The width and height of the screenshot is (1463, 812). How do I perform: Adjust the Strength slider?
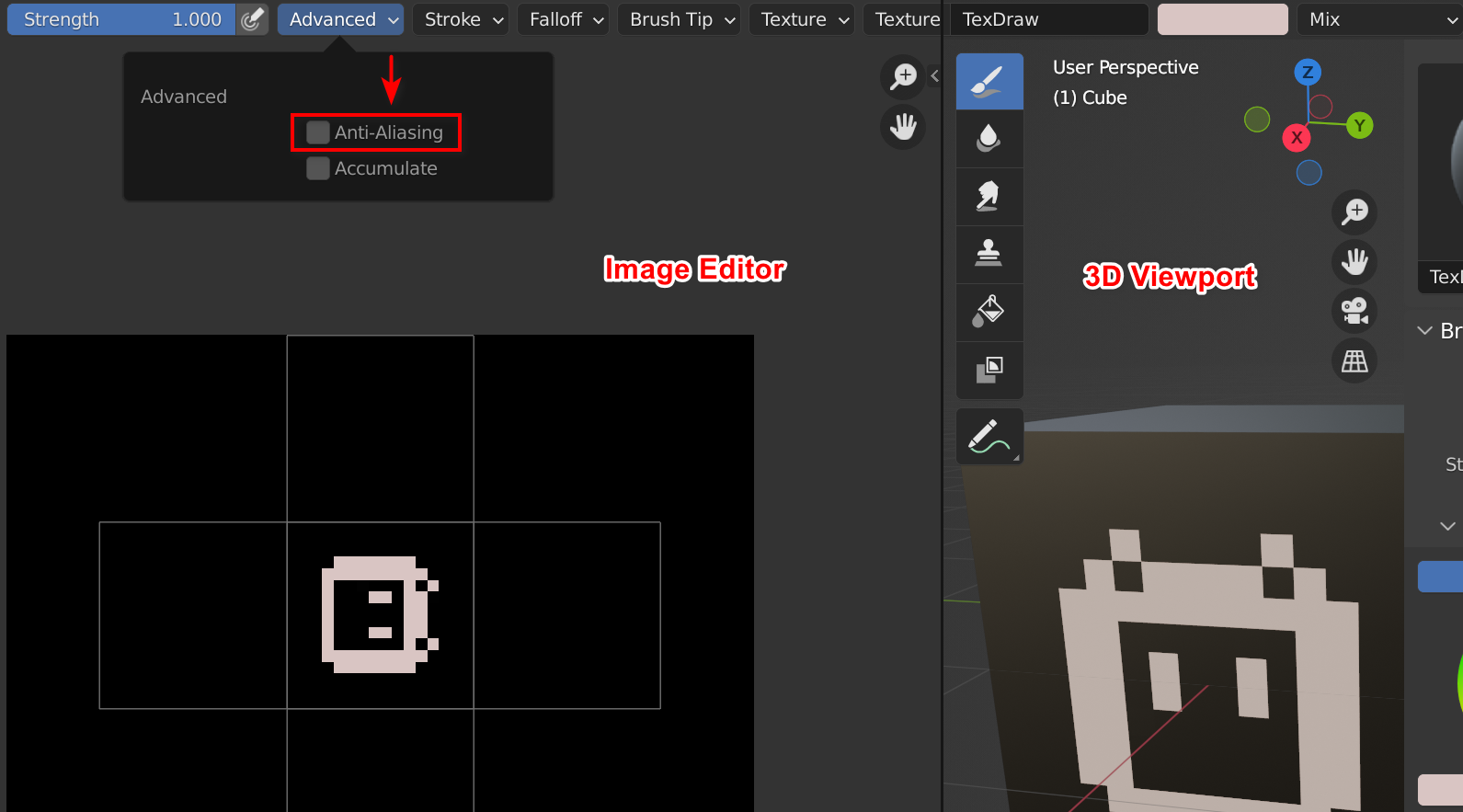pos(121,19)
